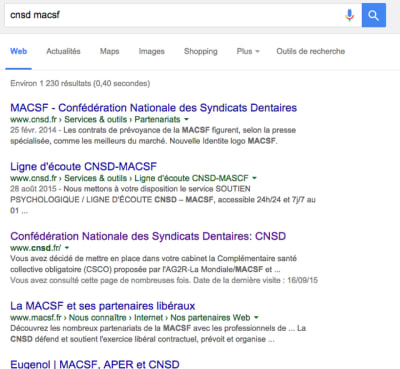Expand arrow next to Nos partenaires Web URL
Screen dimensions: 400x369
tap(256, 317)
